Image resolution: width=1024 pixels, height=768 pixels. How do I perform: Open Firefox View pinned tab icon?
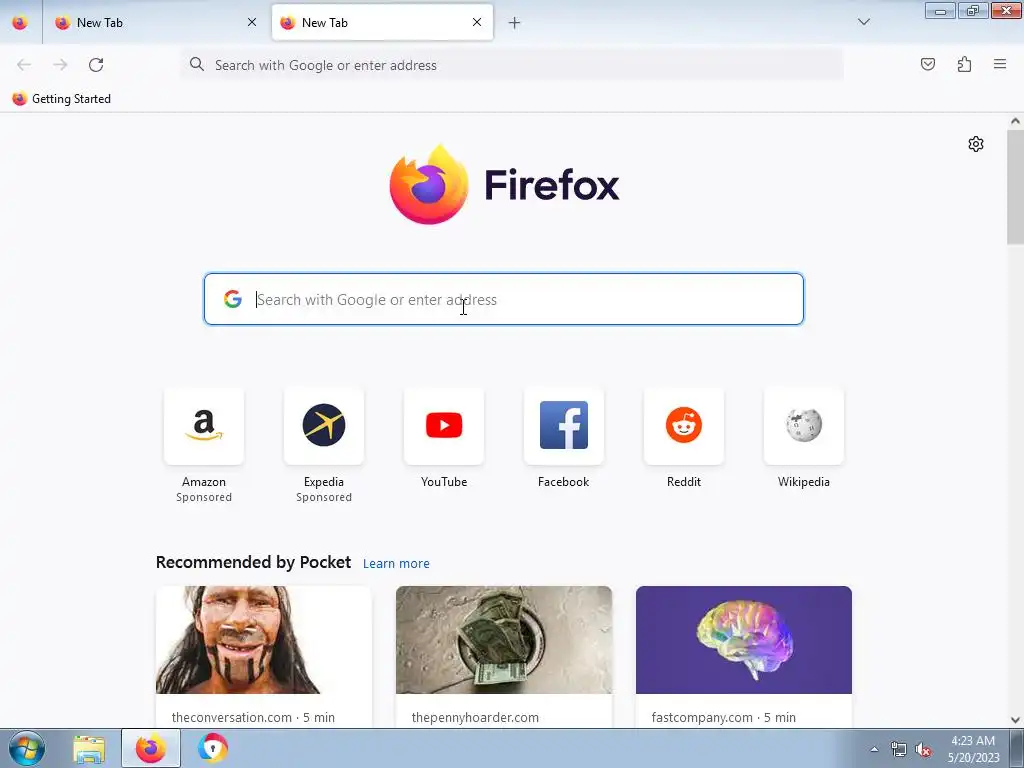tap(20, 23)
